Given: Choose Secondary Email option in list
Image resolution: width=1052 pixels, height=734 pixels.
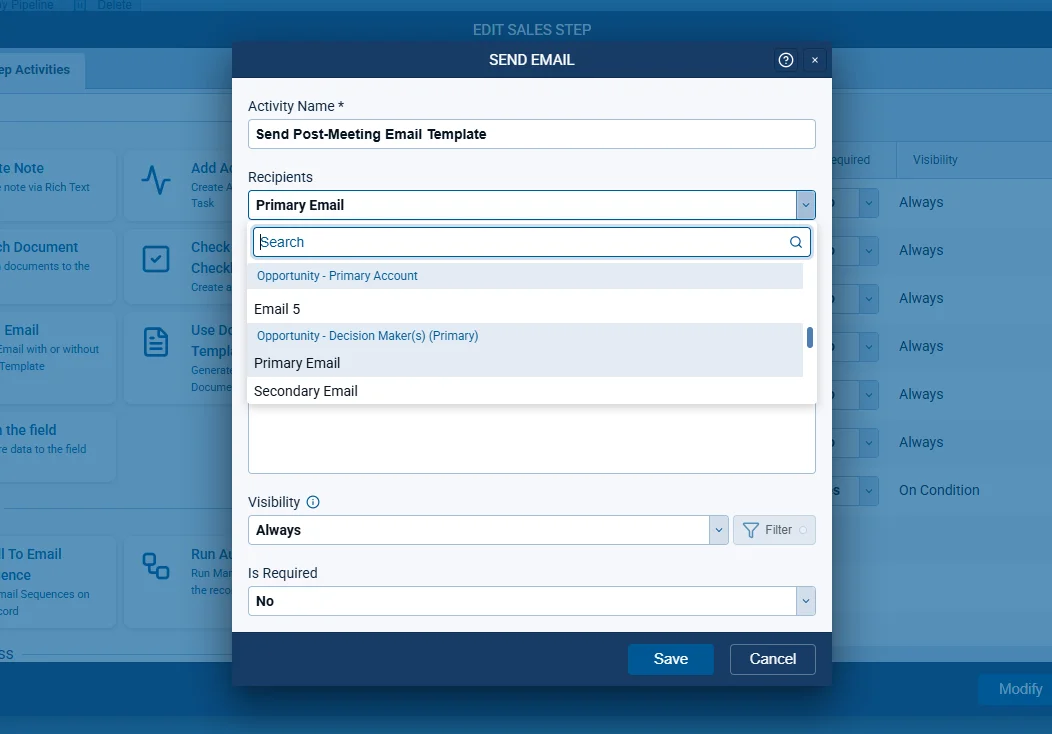Looking at the screenshot, I should 525,391.
